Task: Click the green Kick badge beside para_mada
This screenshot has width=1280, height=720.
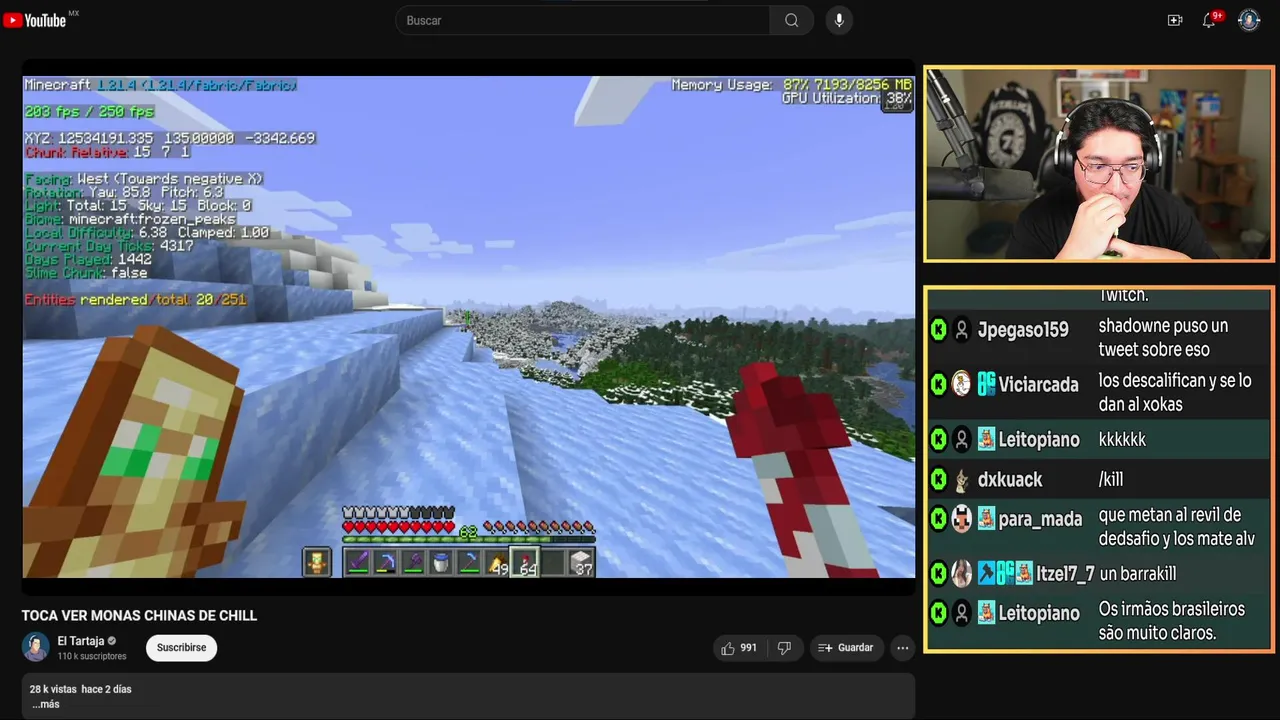Action: [x=938, y=519]
